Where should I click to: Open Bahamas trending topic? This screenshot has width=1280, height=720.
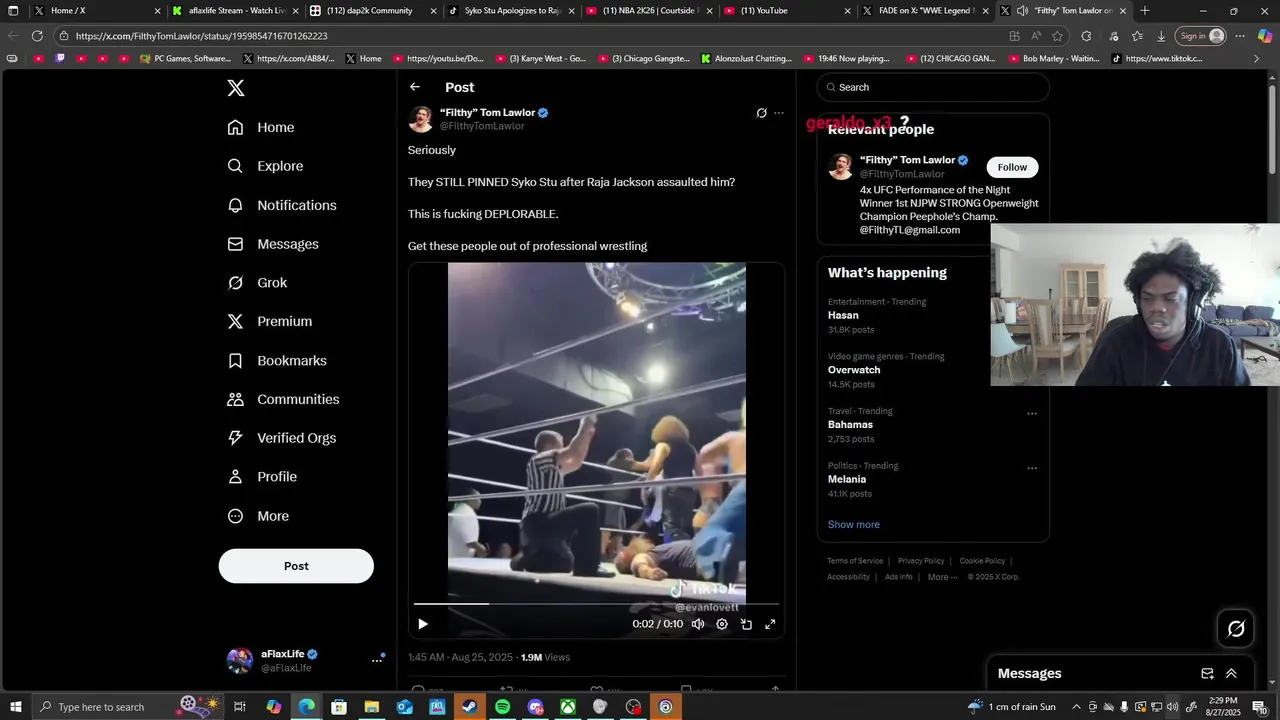(x=850, y=425)
